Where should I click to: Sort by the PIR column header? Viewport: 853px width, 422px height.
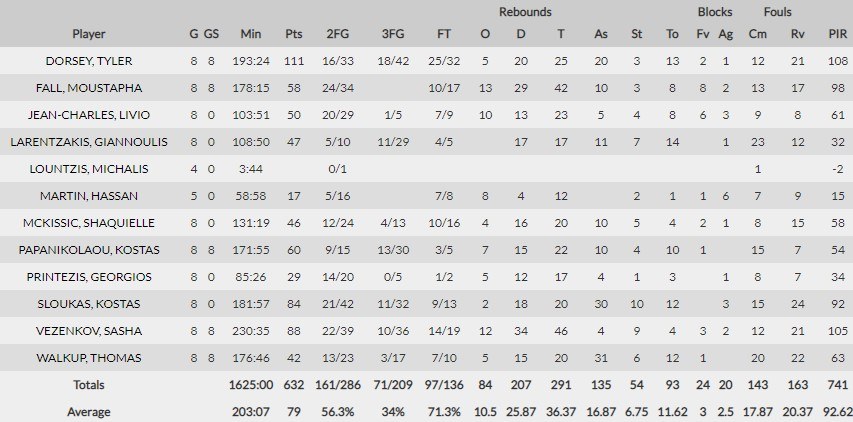[838, 33]
